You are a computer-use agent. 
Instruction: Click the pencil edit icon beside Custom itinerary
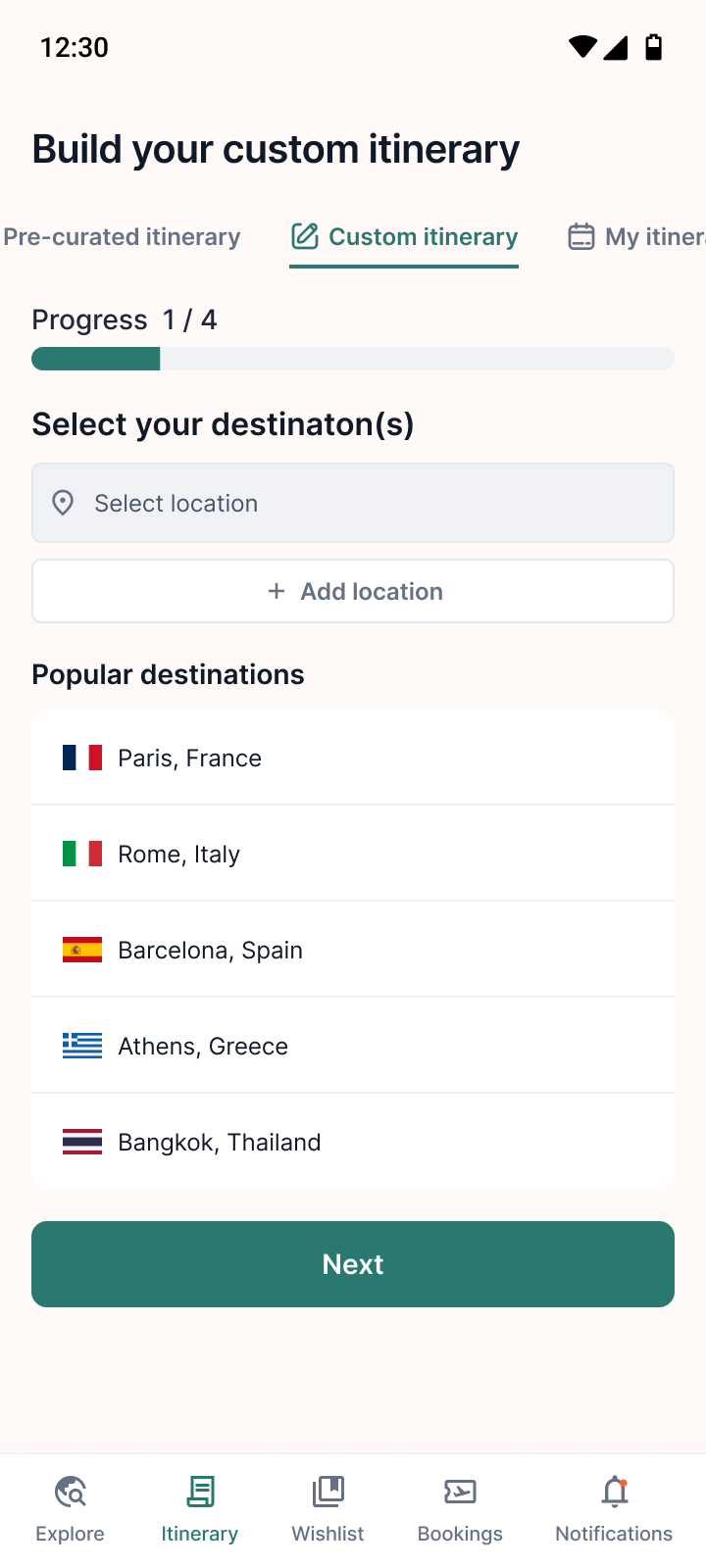pos(305,236)
